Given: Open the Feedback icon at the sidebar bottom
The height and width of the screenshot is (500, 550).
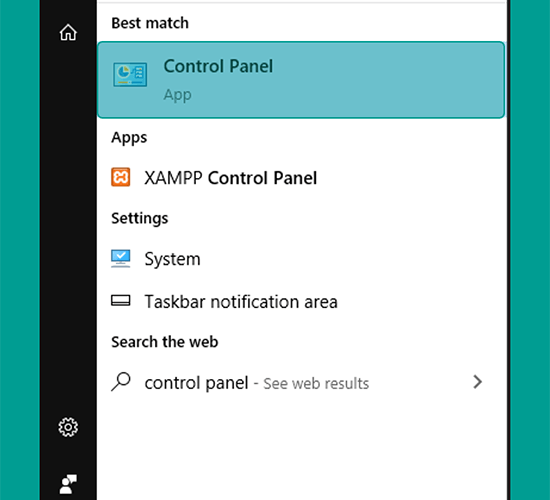Looking at the screenshot, I should coord(68,484).
